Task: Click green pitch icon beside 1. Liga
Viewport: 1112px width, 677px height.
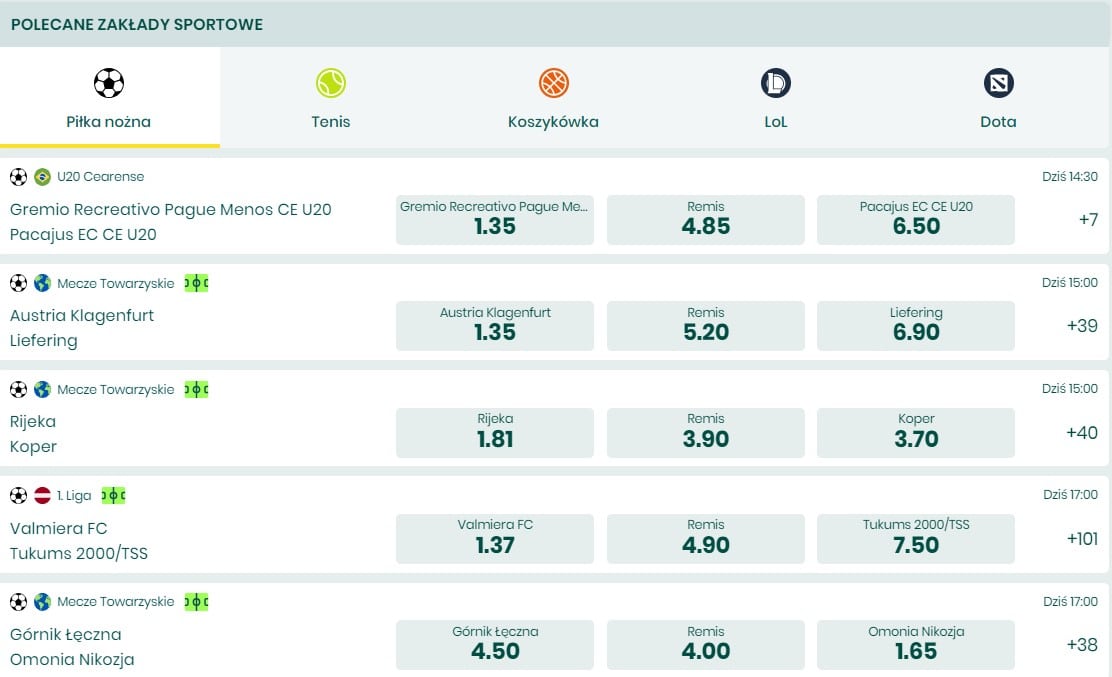Action: tap(113, 495)
